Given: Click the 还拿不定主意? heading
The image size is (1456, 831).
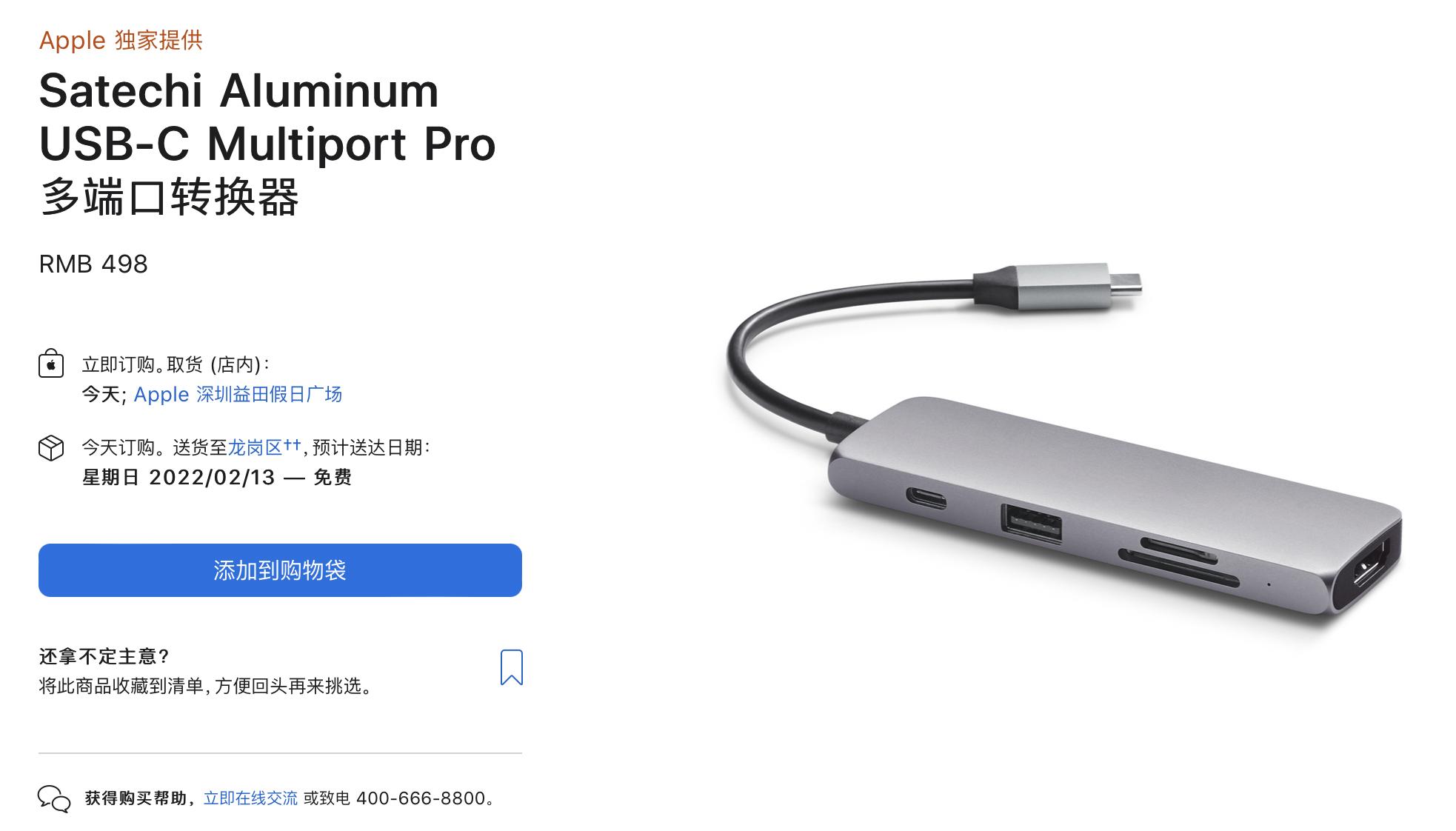Looking at the screenshot, I should (104, 656).
